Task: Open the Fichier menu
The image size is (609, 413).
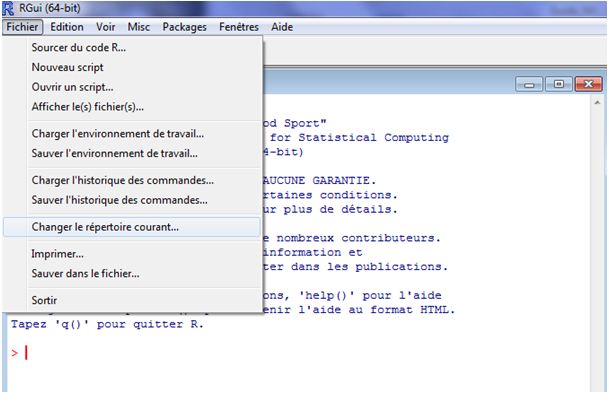Action: pos(22,27)
